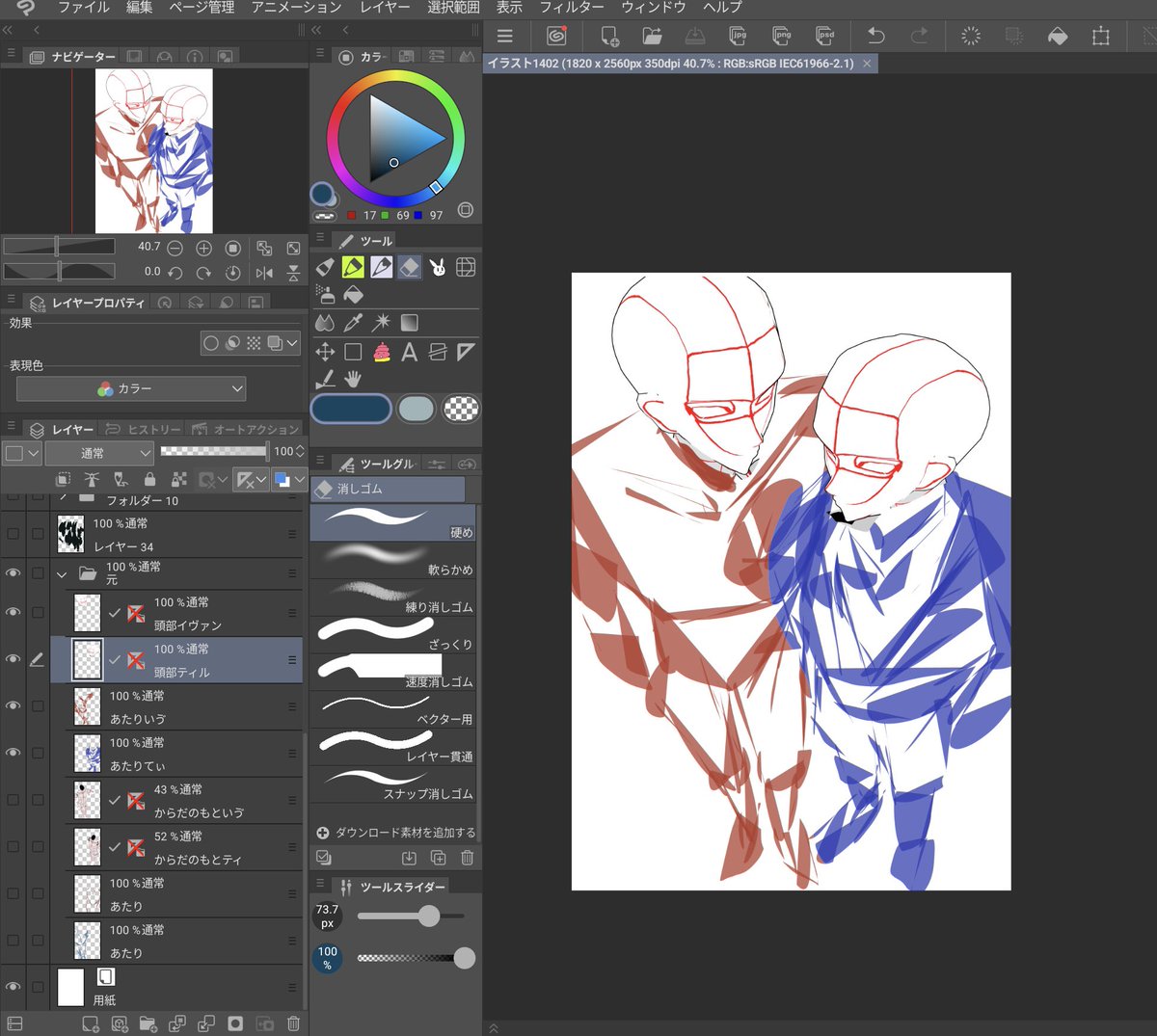Select the ベクター用 eraser sub tool
The image size is (1157, 1036).
coord(393,707)
